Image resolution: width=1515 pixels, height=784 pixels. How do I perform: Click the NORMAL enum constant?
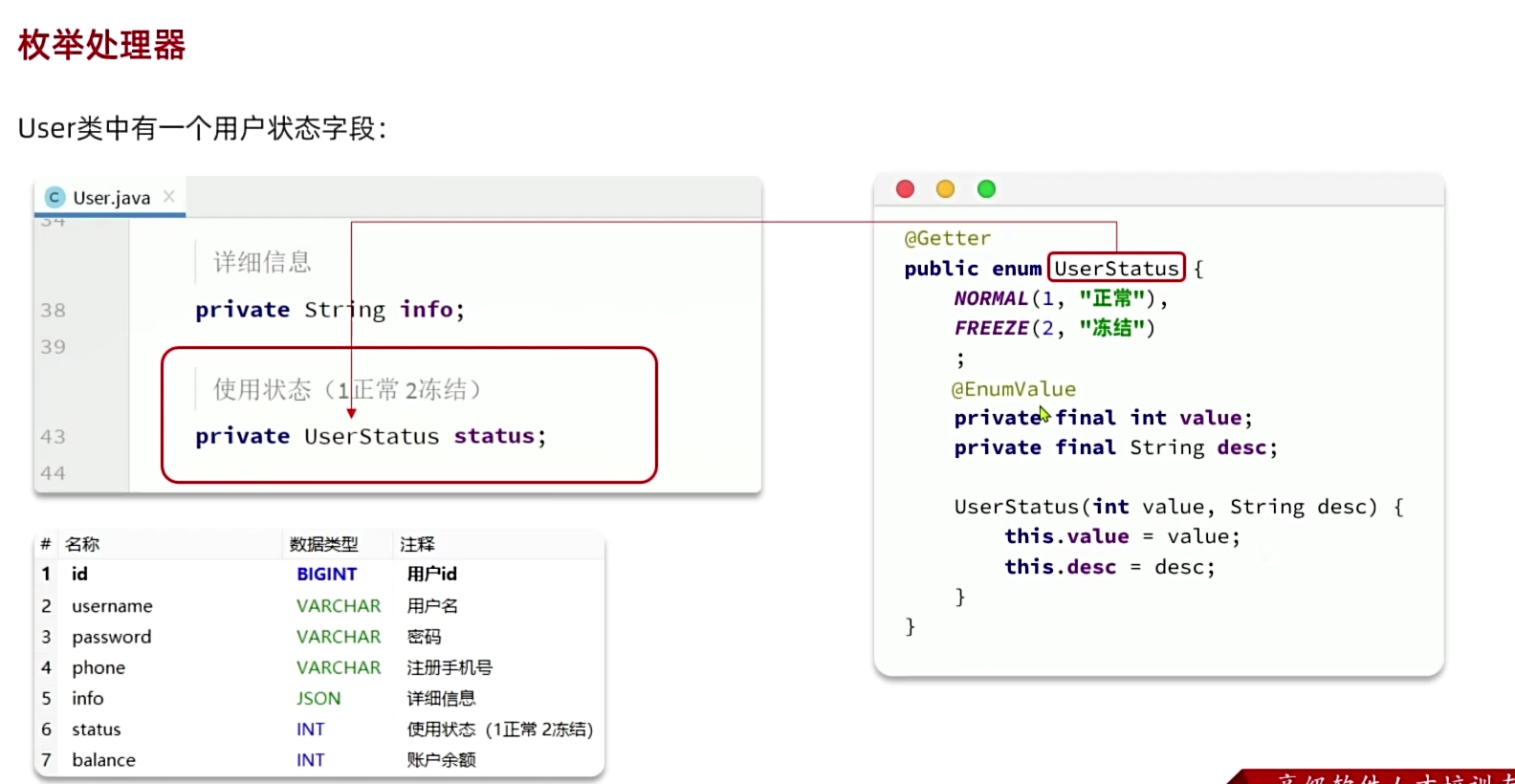(x=990, y=298)
